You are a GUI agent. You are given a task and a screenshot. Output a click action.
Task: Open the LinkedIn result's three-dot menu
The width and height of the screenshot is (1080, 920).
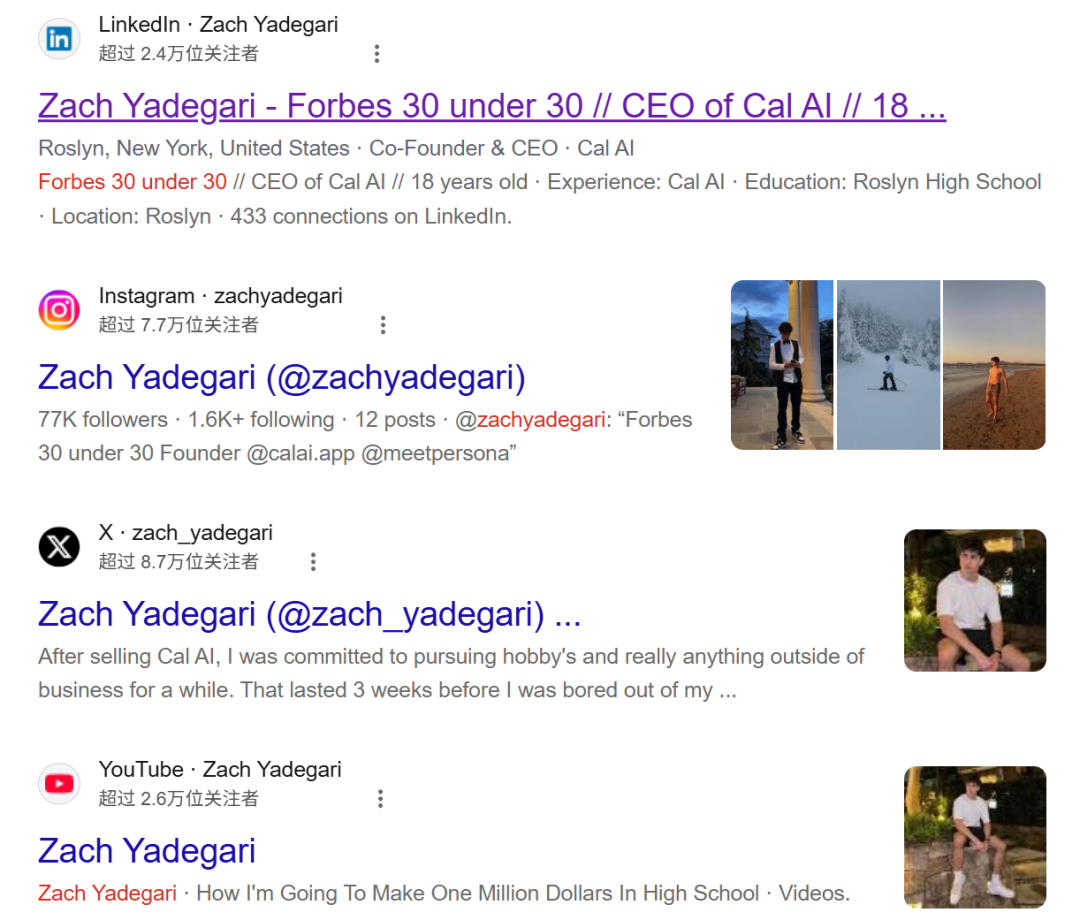377,54
